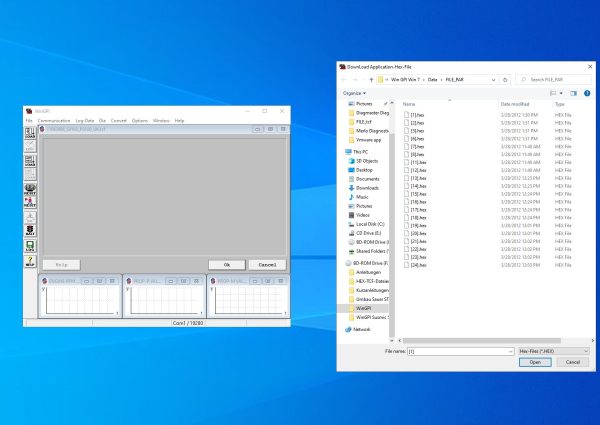Open the Hex-Files (*.HEX) file type dropdown
The image size is (600, 425).
tap(553, 351)
